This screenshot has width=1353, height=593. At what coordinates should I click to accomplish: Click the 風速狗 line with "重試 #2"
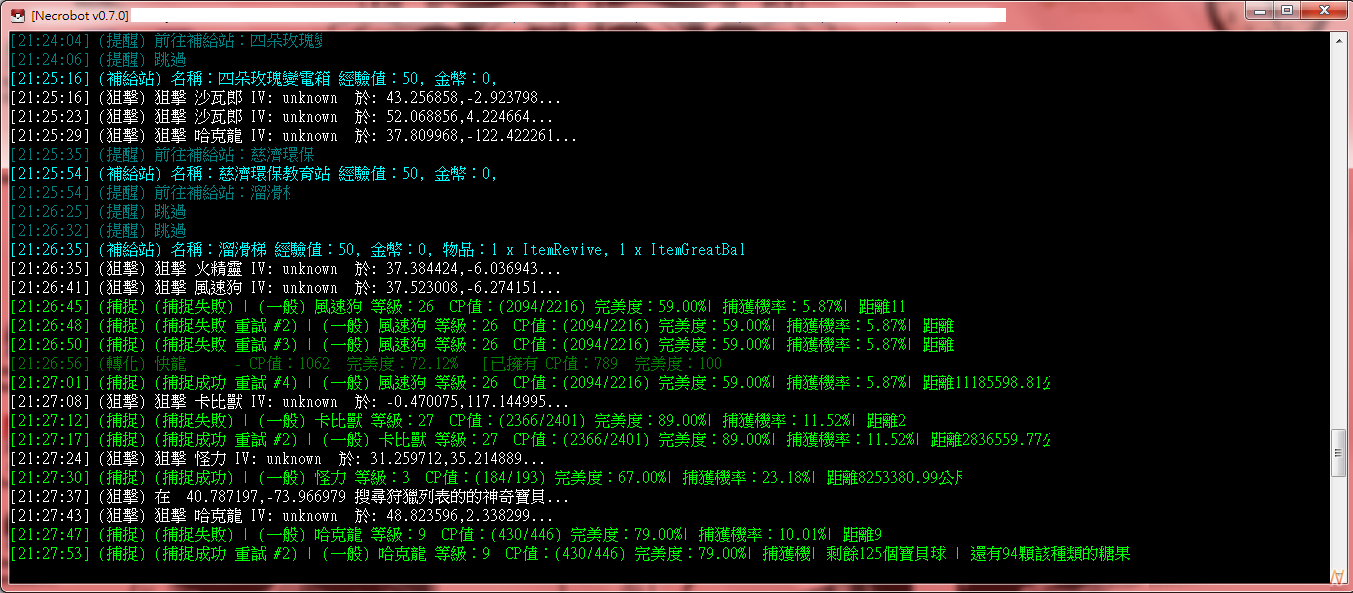pyautogui.click(x=482, y=326)
